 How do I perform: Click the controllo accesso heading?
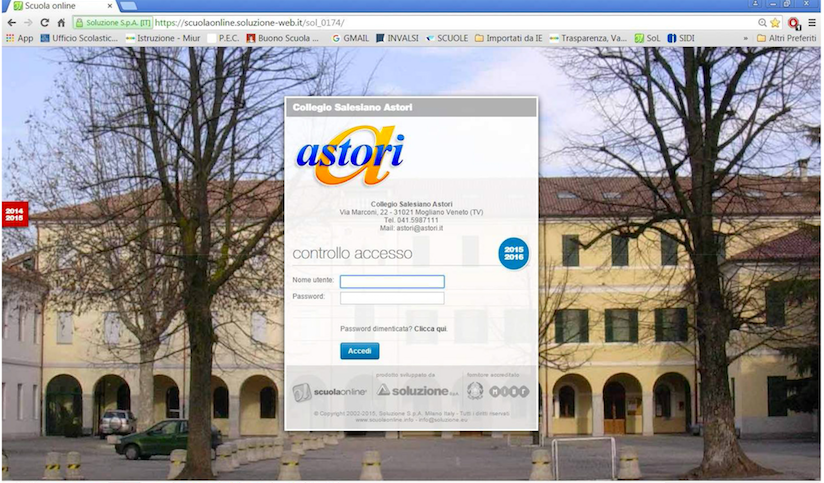[x=352, y=253]
